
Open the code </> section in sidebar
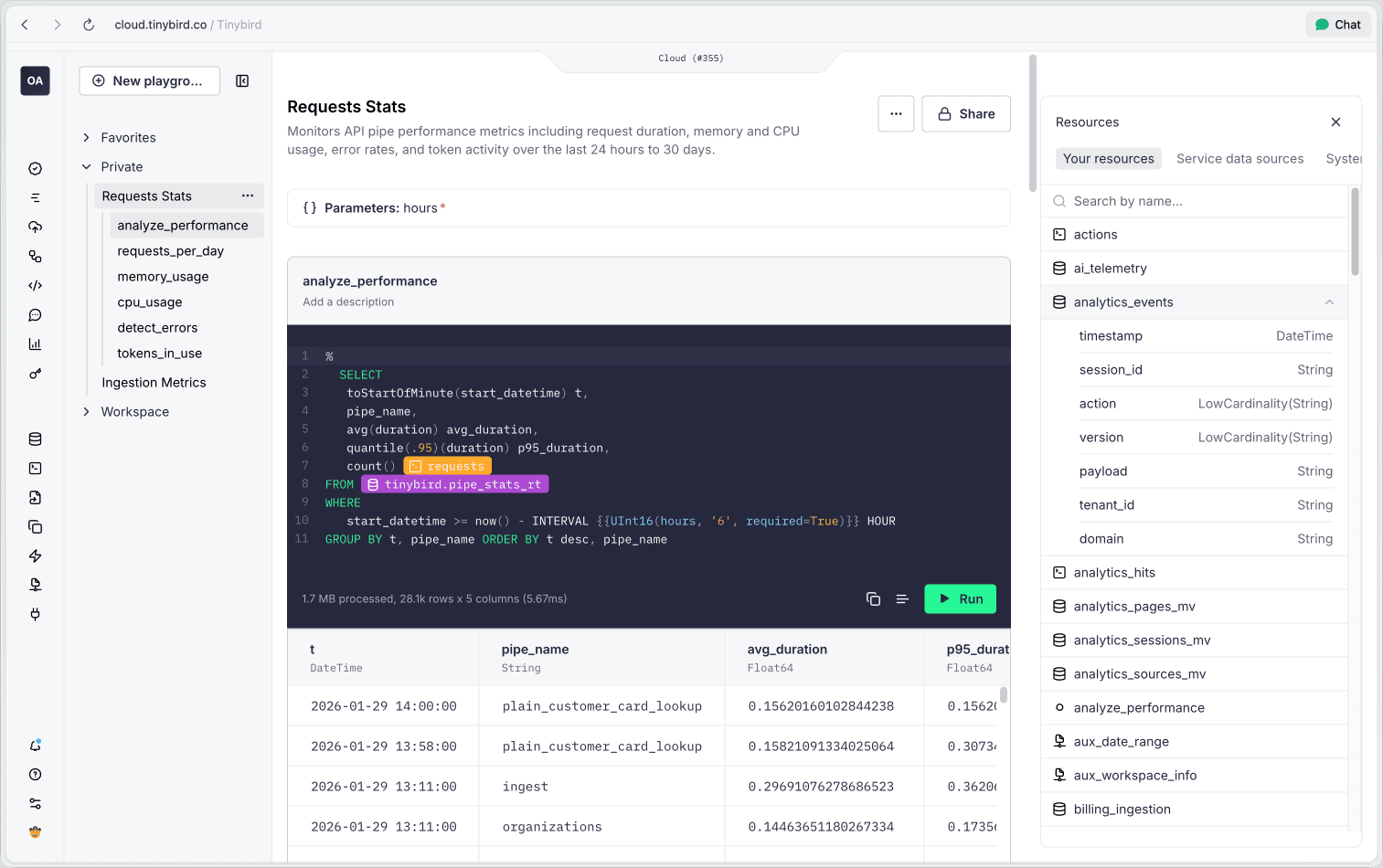point(35,285)
